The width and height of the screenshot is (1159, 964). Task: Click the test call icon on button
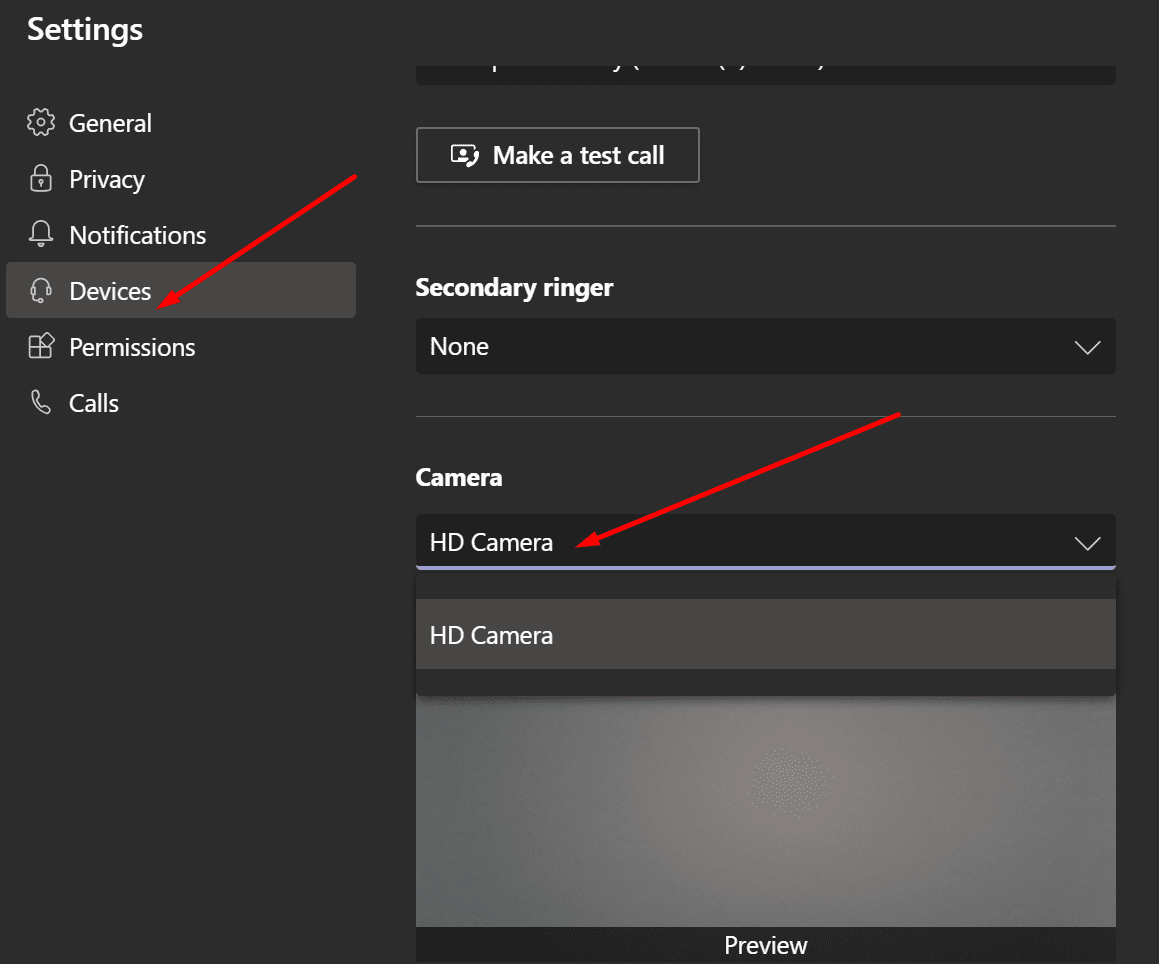click(465, 155)
